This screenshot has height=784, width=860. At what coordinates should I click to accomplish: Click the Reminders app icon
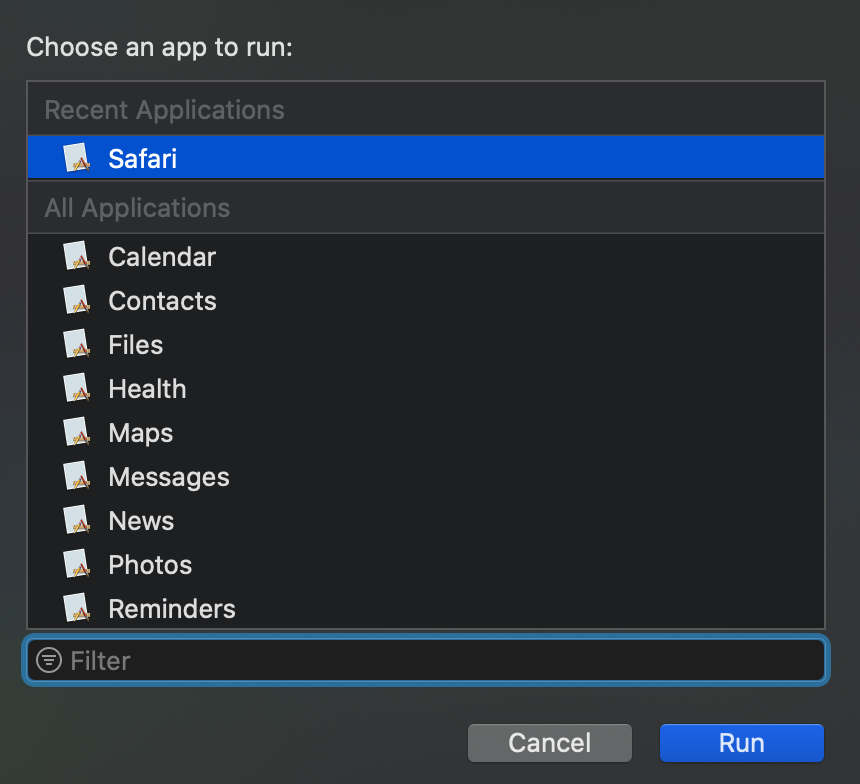click(77, 608)
